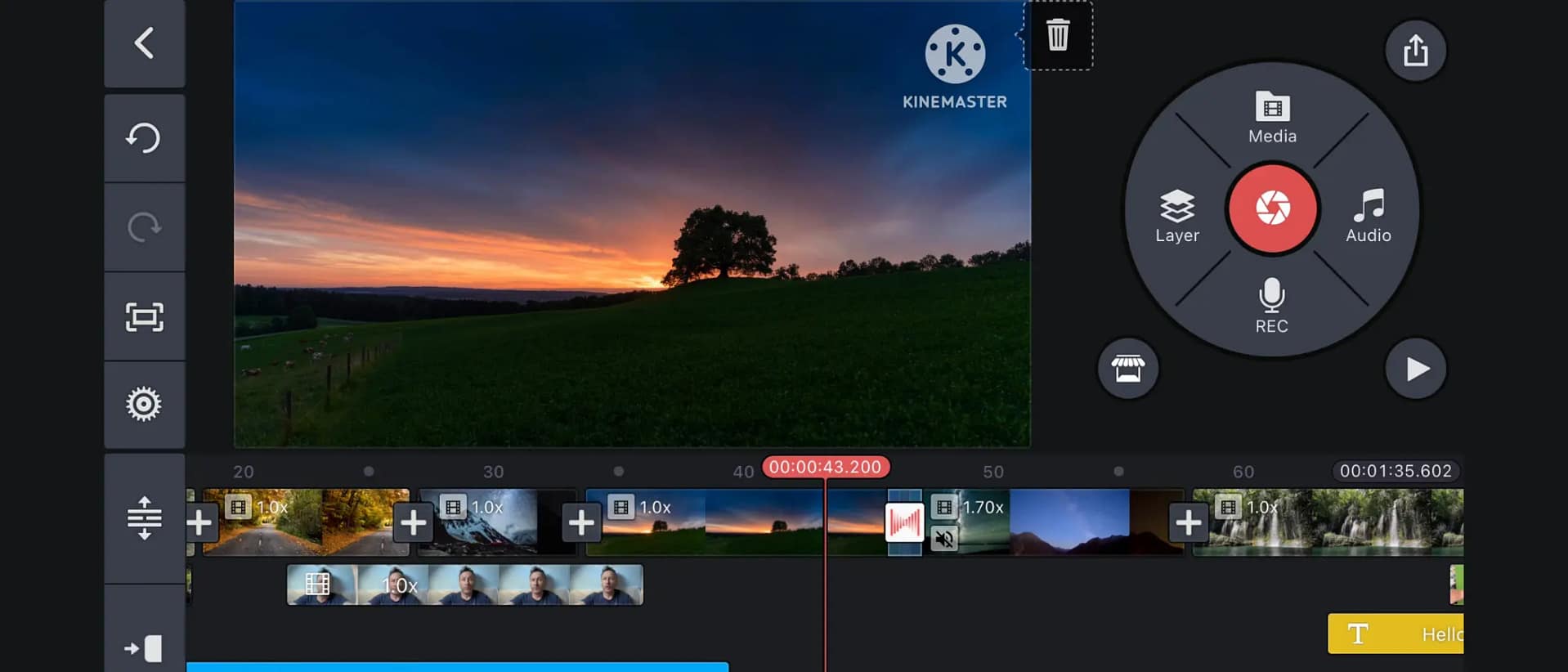Open the Media browser
This screenshot has height=672, width=1568.
click(1272, 118)
